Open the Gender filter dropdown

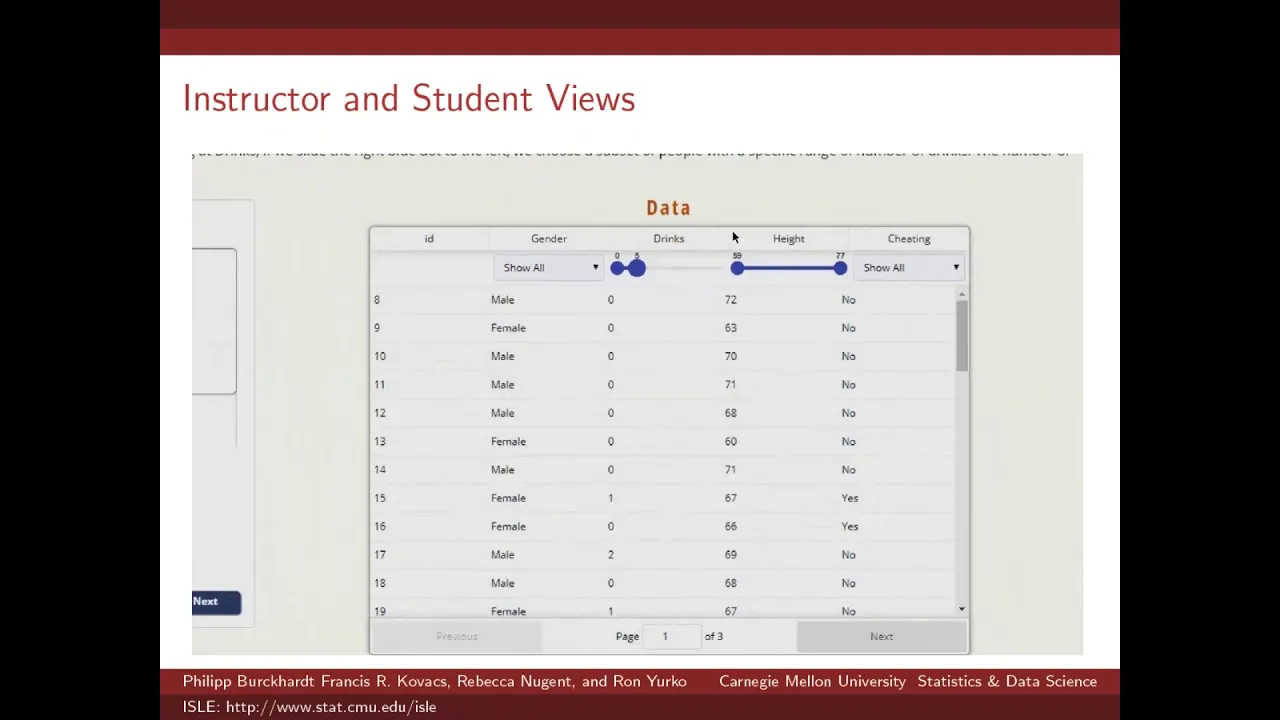click(549, 268)
